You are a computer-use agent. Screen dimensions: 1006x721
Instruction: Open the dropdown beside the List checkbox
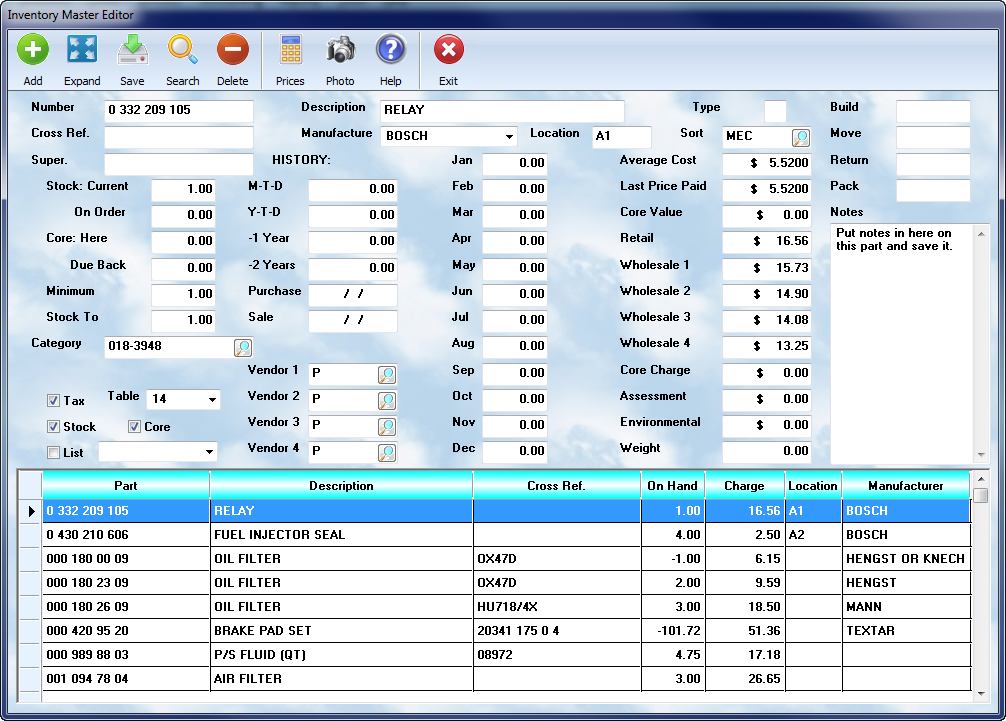click(x=209, y=452)
